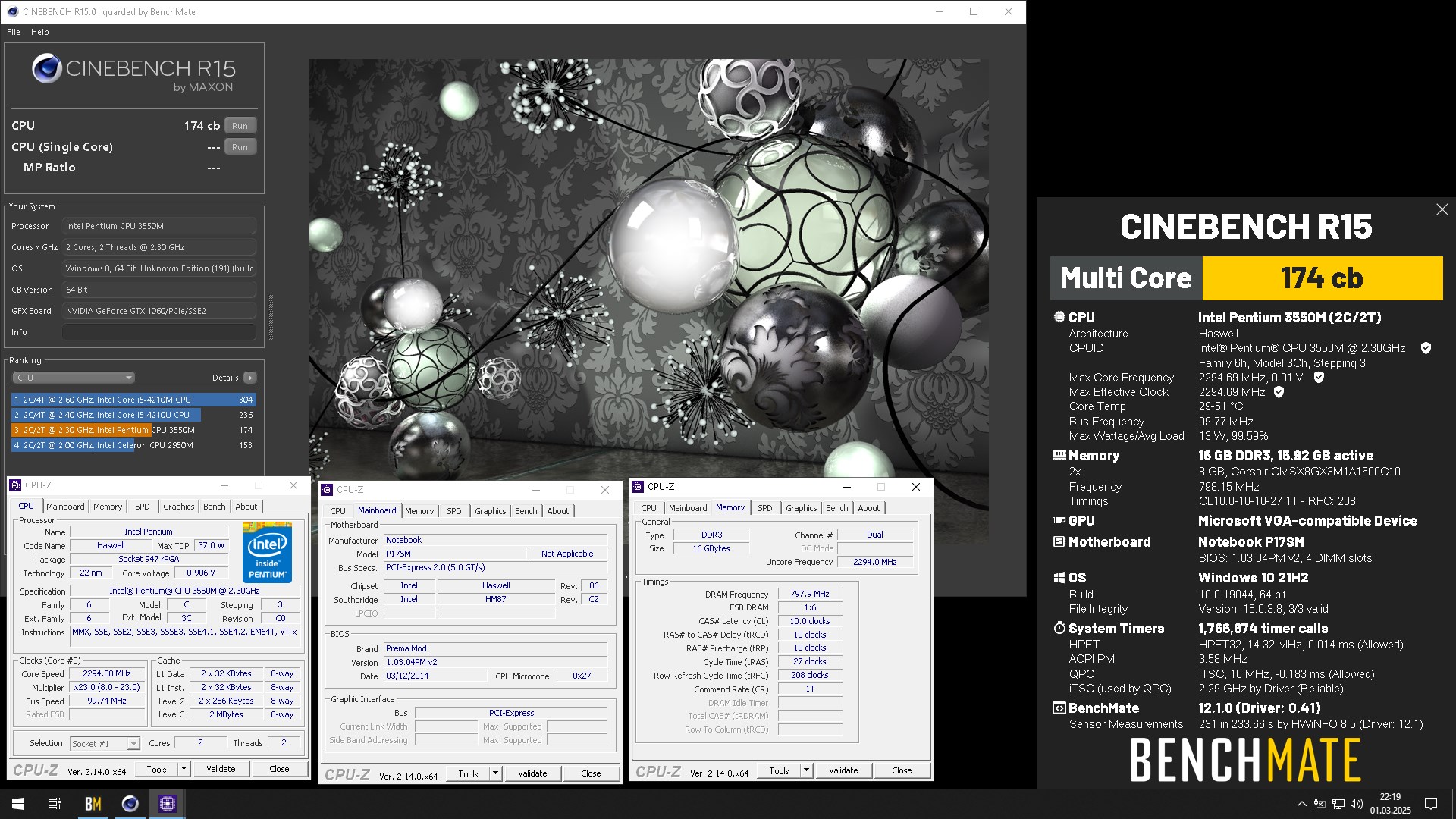Select the Core i5-4210U ranking entry

point(133,415)
